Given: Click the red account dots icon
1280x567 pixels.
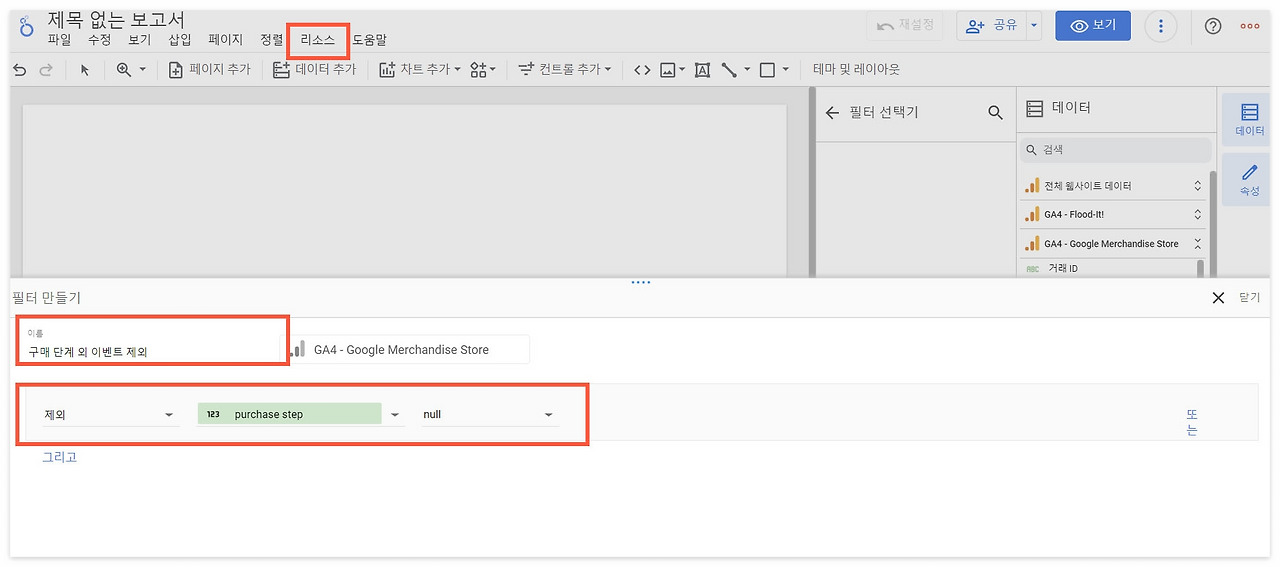Looking at the screenshot, I should pos(1250,27).
